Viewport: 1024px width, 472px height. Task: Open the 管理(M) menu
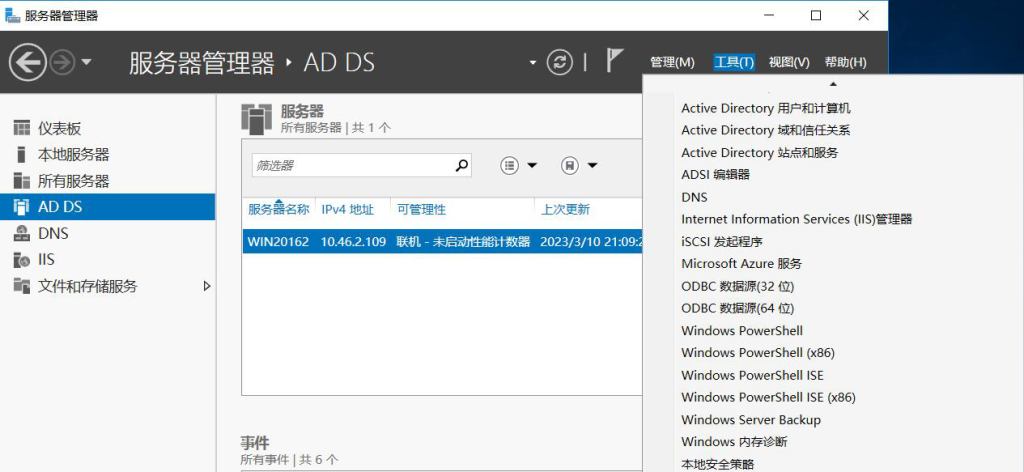(672, 62)
